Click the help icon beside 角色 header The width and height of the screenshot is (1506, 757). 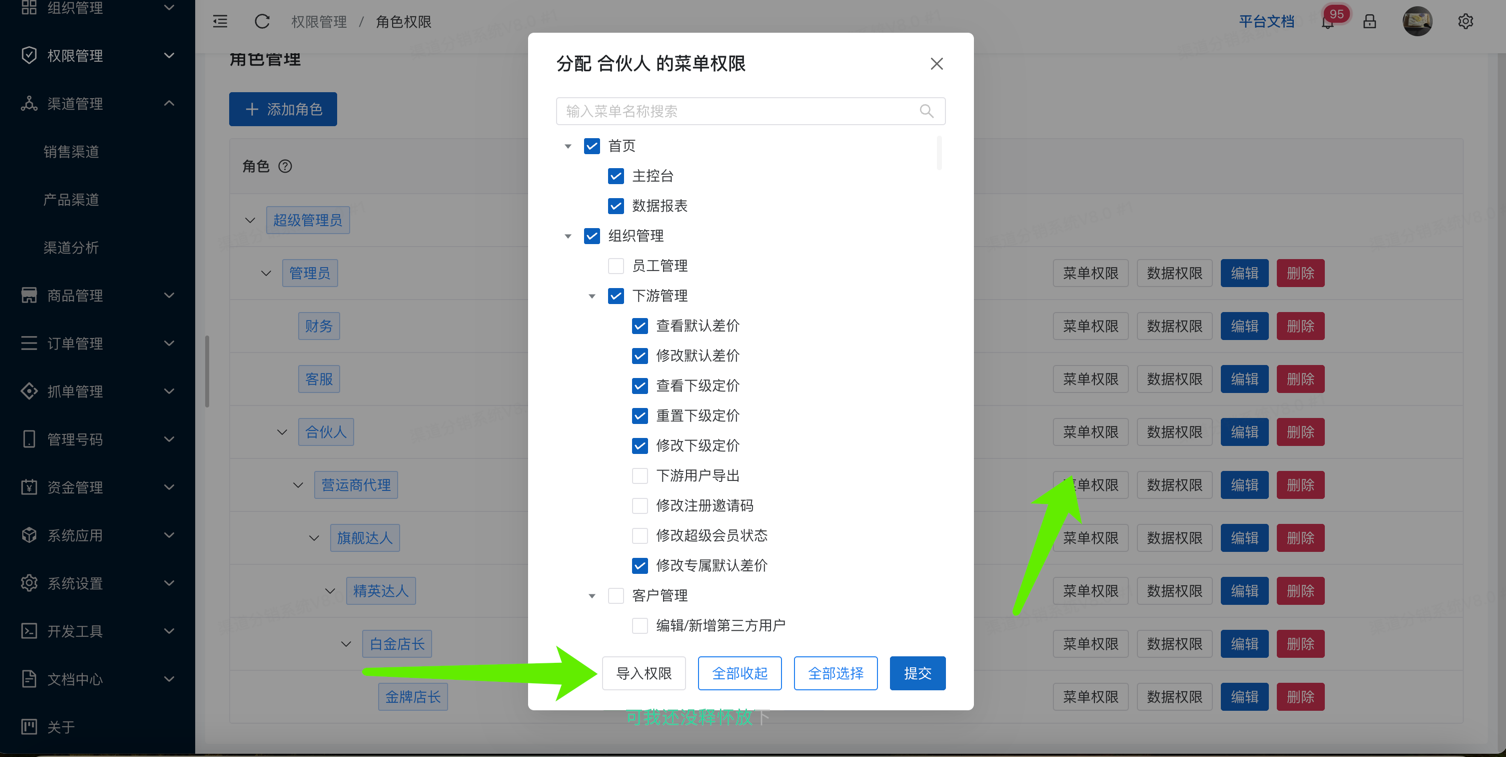285,166
